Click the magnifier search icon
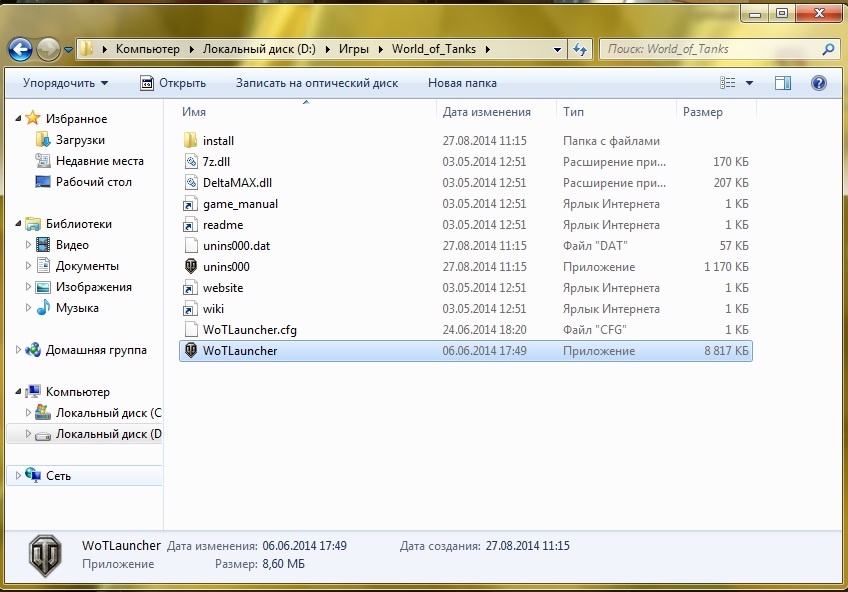 828,50
